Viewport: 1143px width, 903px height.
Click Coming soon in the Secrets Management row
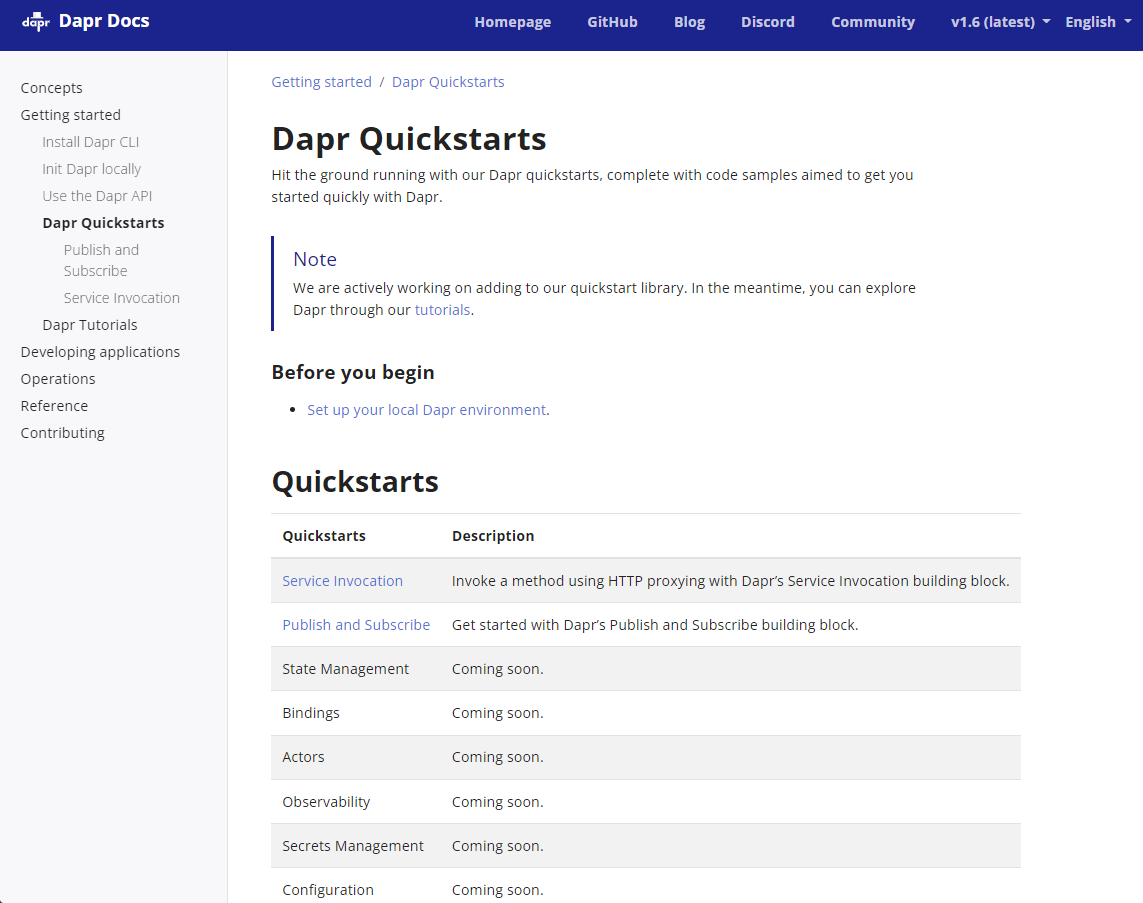tap(498, 846)
